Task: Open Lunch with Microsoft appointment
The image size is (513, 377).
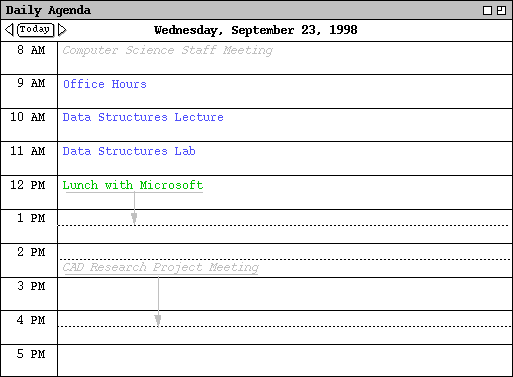Action: [x=133, y=185]
